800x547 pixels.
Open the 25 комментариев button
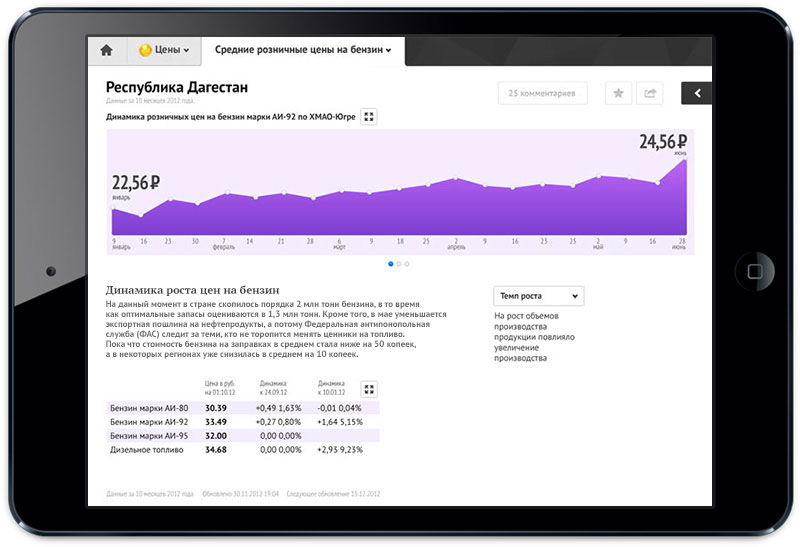coord(542,93)
